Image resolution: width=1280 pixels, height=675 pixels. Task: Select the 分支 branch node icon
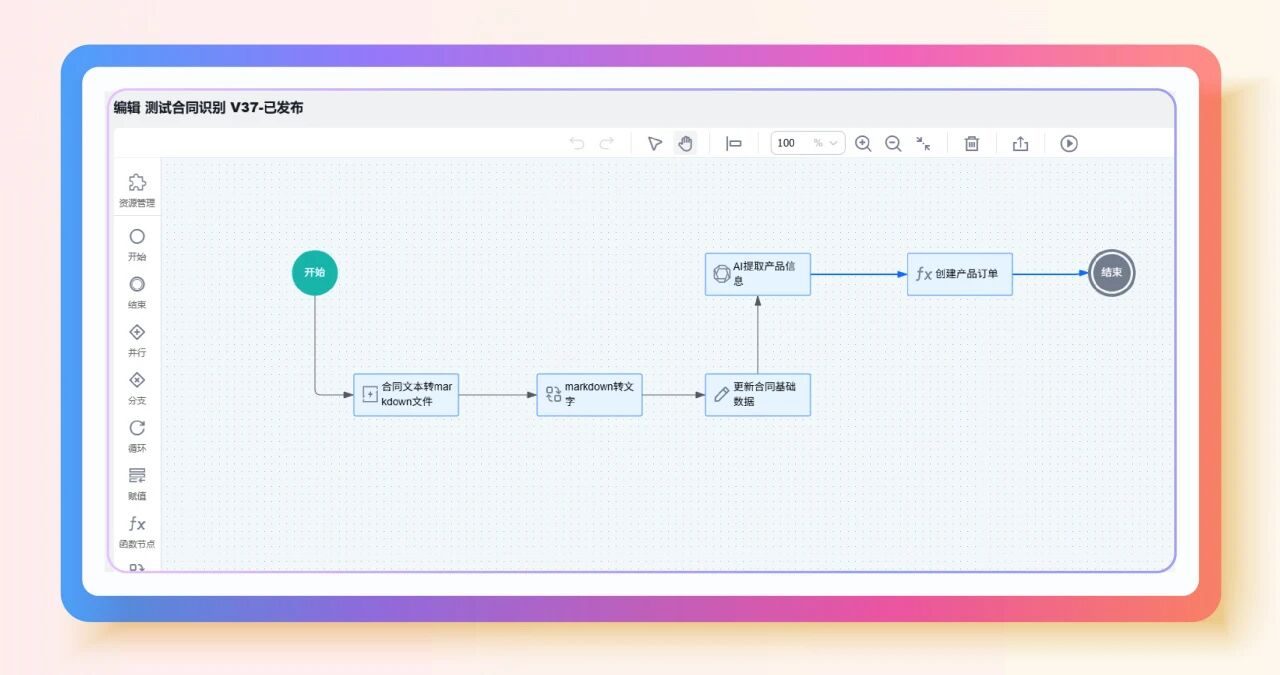coord(137,381)
